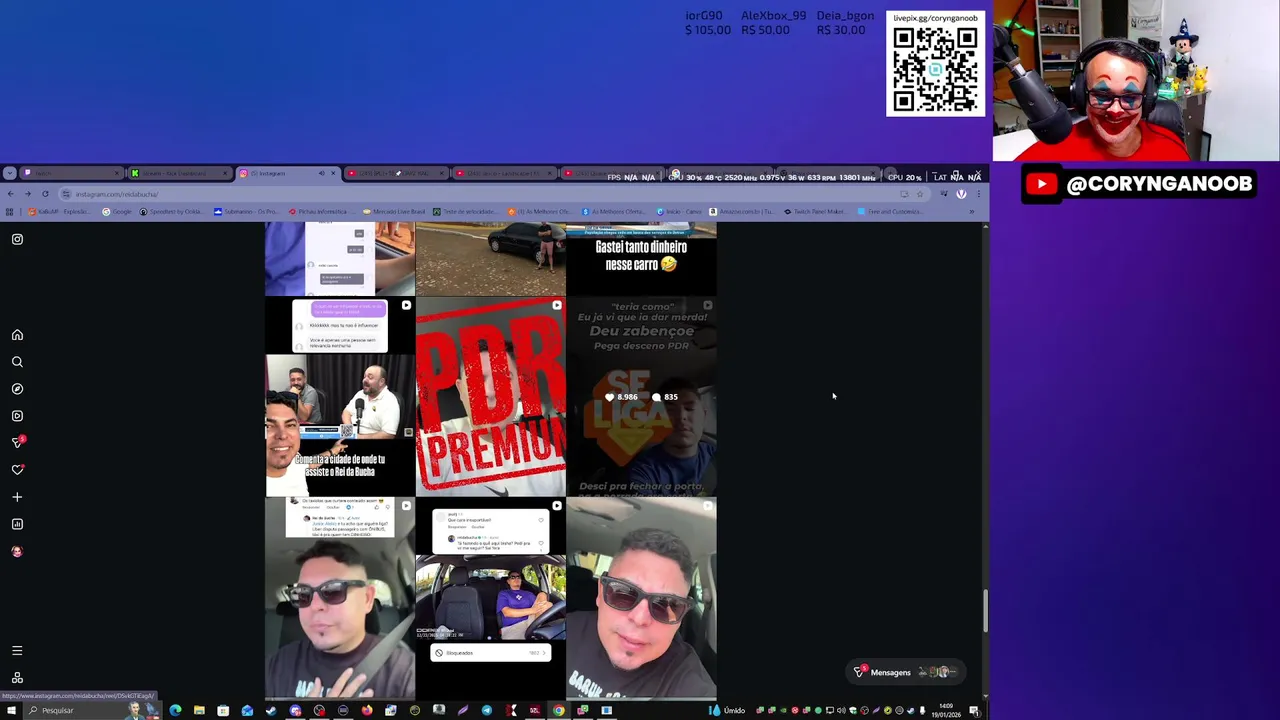This screenshot has width=1280, height=720.
Task: Open Instagram Search from sidebar
Action: tap(17, 362)
